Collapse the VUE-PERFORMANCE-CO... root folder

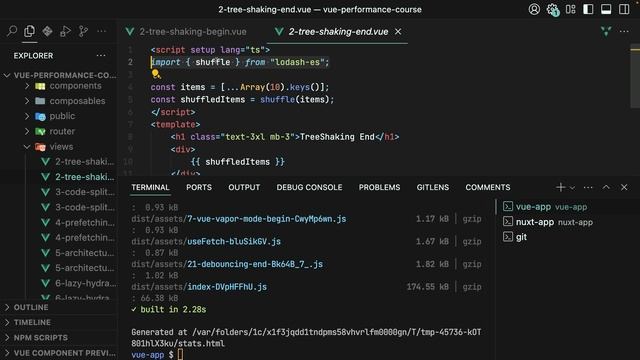coord(59,75)
